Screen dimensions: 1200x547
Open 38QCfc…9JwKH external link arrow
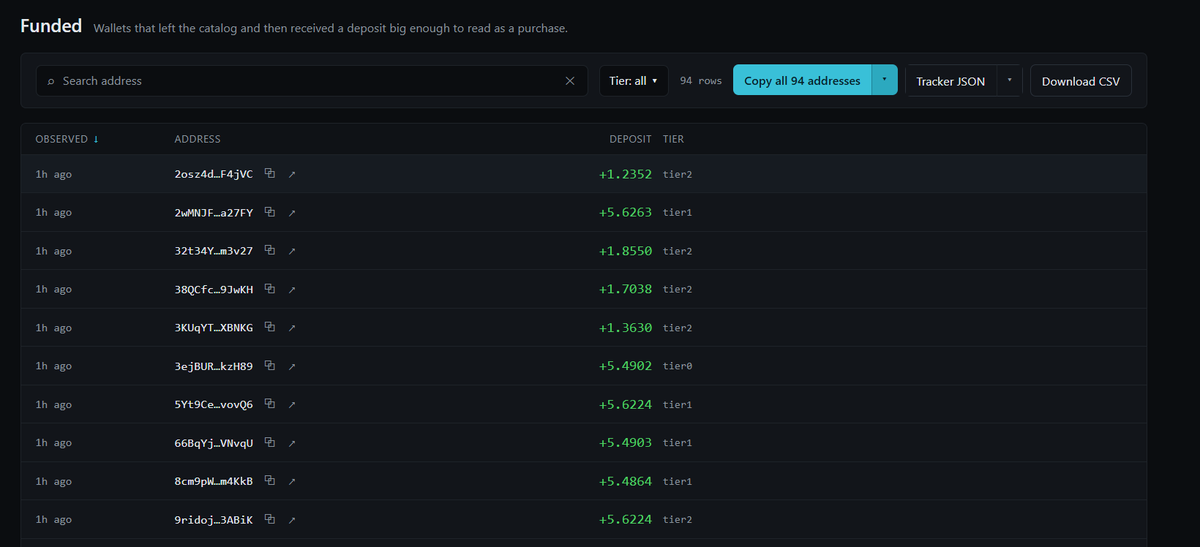tap(292, 289)
